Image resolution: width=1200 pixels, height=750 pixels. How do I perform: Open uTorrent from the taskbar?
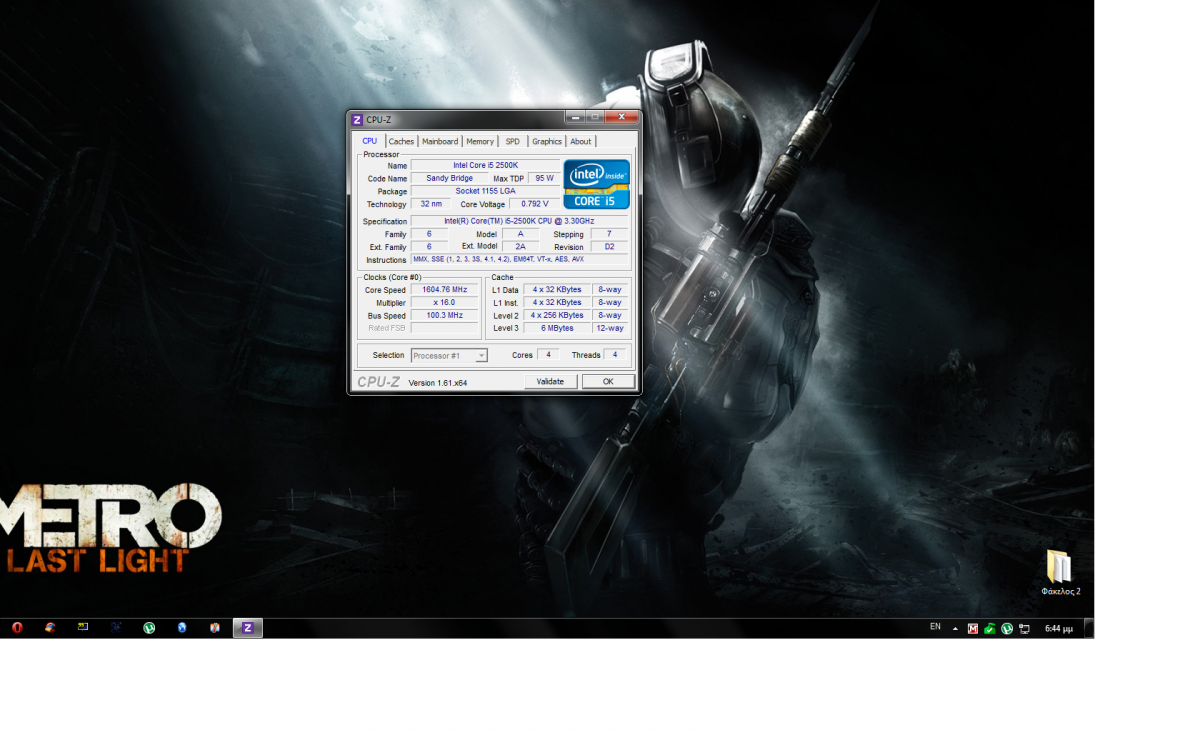pyautogui.click(x=149, y=628)
